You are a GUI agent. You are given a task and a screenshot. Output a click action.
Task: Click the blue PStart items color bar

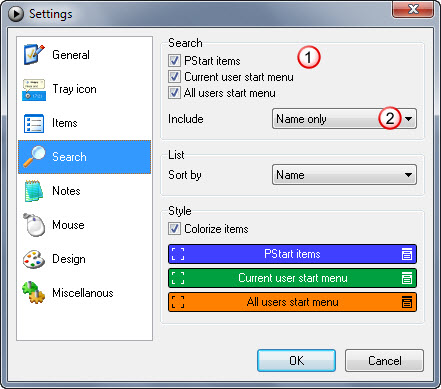click(292, 254)
